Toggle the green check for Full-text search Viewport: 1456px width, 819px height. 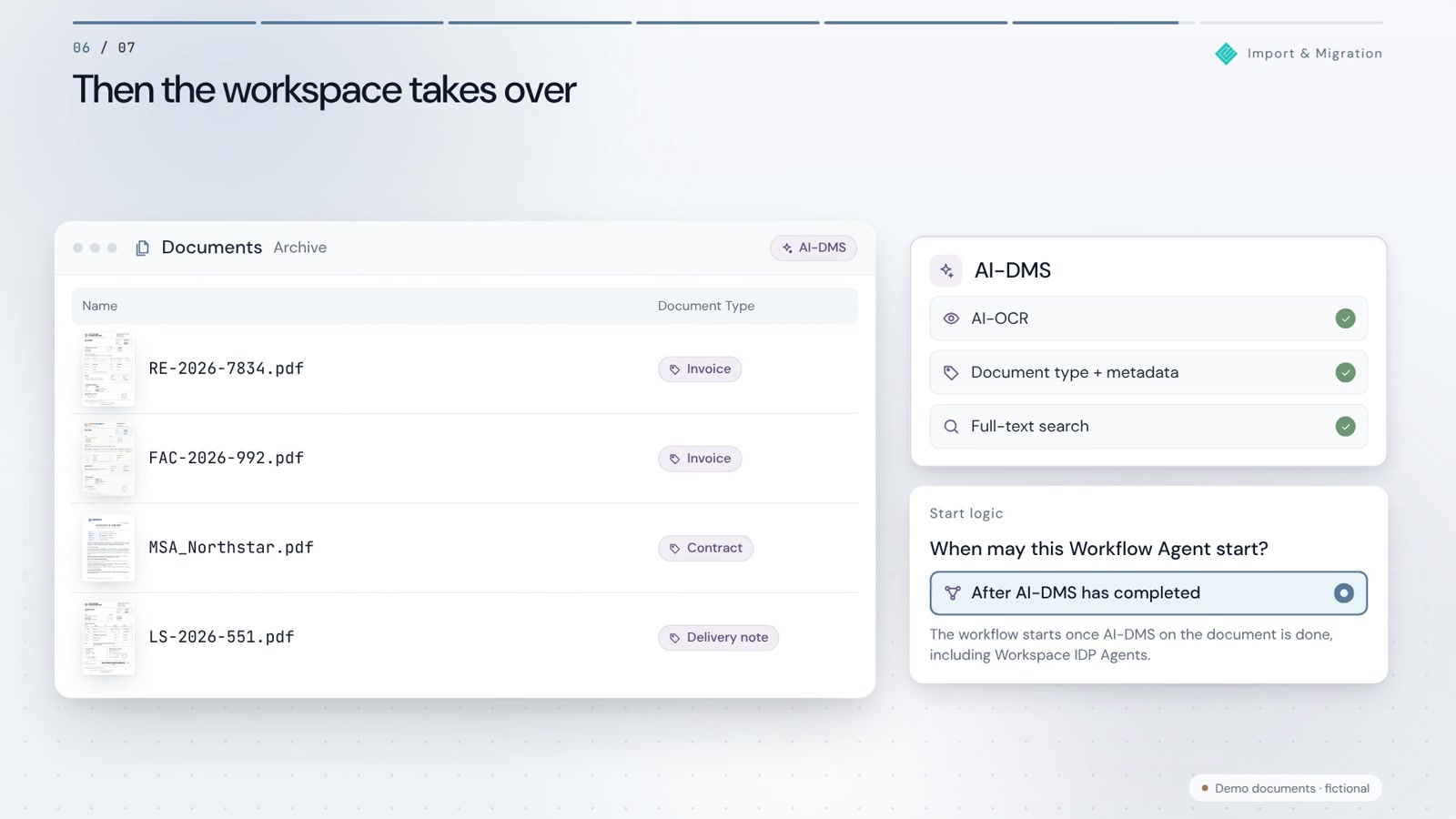coord(1345,426)
